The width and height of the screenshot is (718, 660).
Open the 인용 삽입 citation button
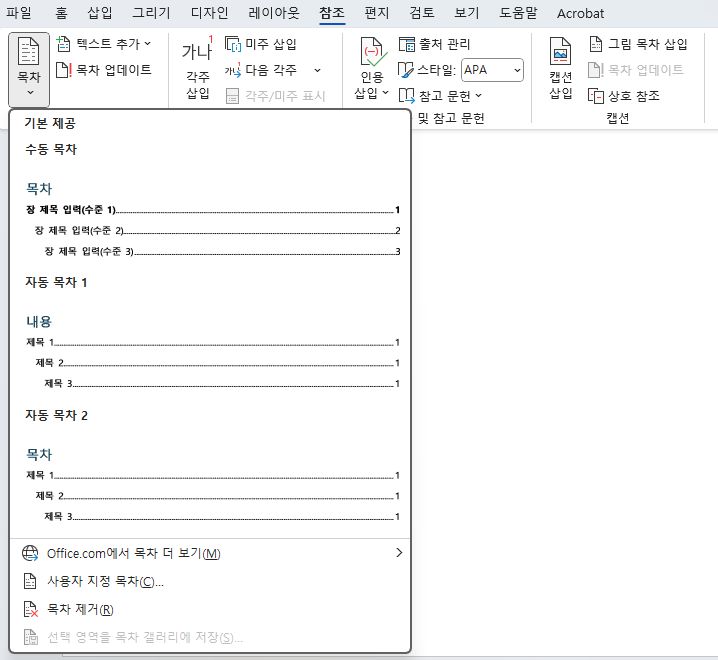372,69
